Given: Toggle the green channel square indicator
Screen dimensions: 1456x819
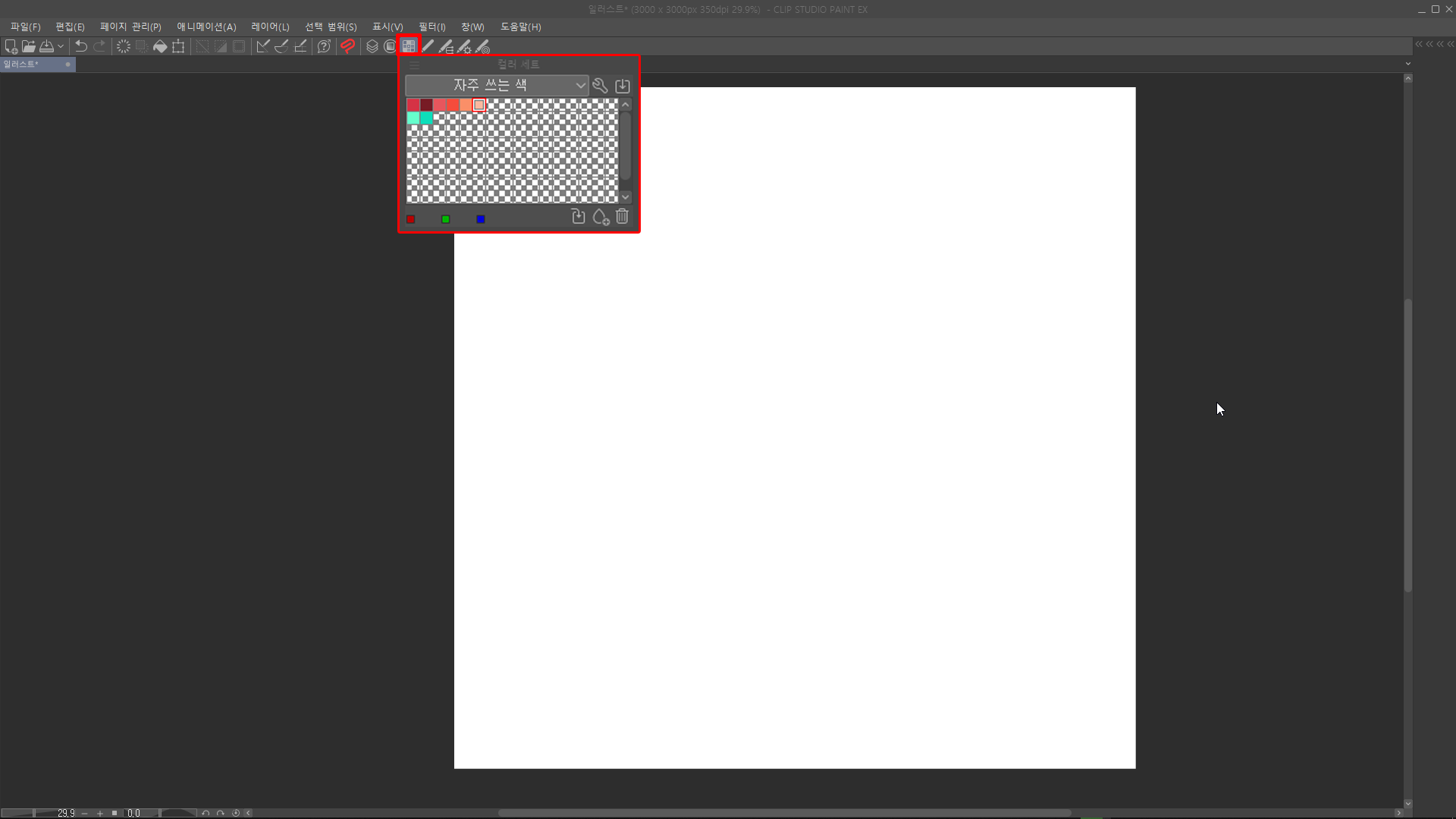Looking at the screenshot, I should click(x=446, y=219).
